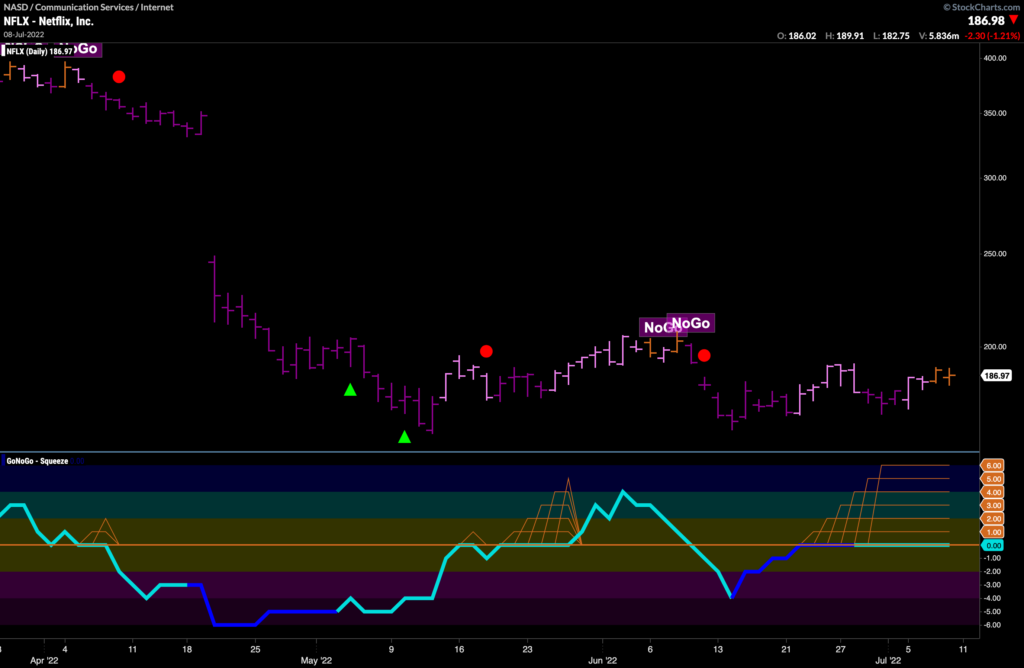Click the -6.00 squeeze axis label
Screen dimensions: 1024x668
pyautogui.click(x=993, y=625)
